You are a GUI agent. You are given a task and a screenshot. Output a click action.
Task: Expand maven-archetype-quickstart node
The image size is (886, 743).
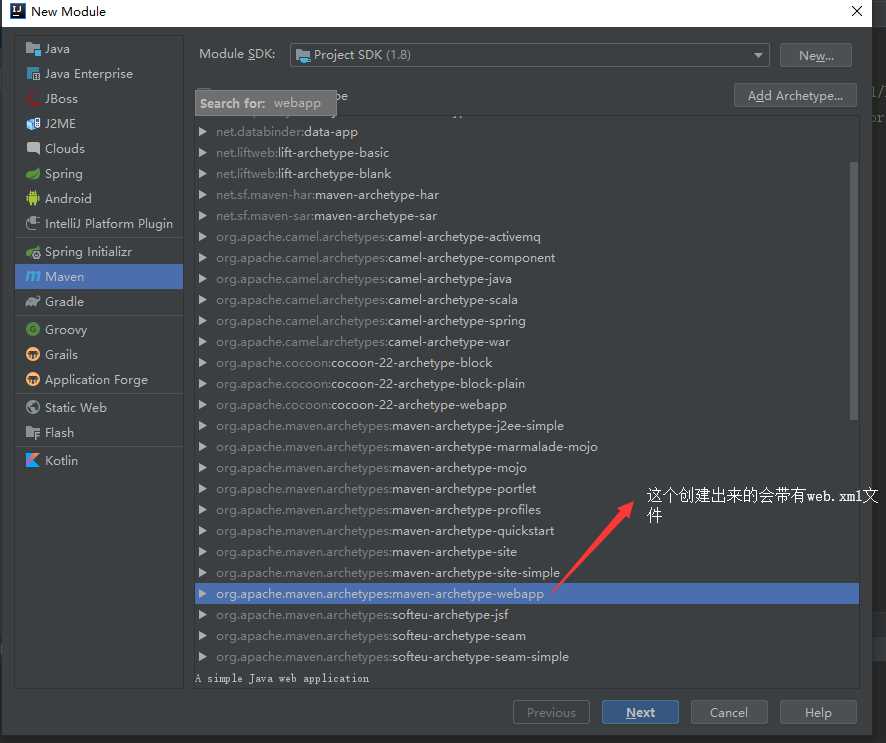[x=202, y=531]
